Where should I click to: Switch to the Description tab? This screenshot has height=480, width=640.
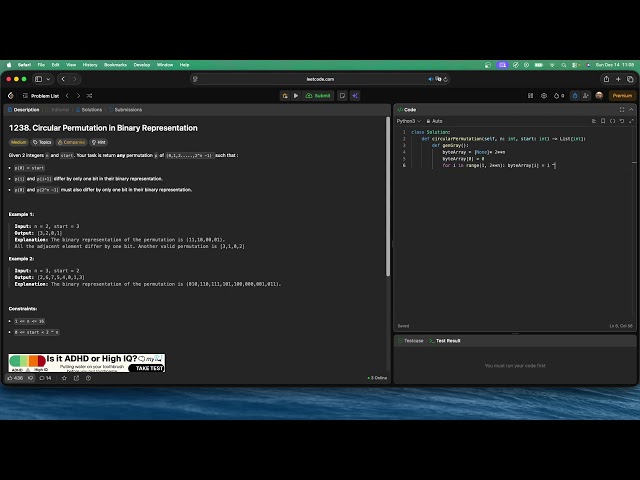pos(24,110)
